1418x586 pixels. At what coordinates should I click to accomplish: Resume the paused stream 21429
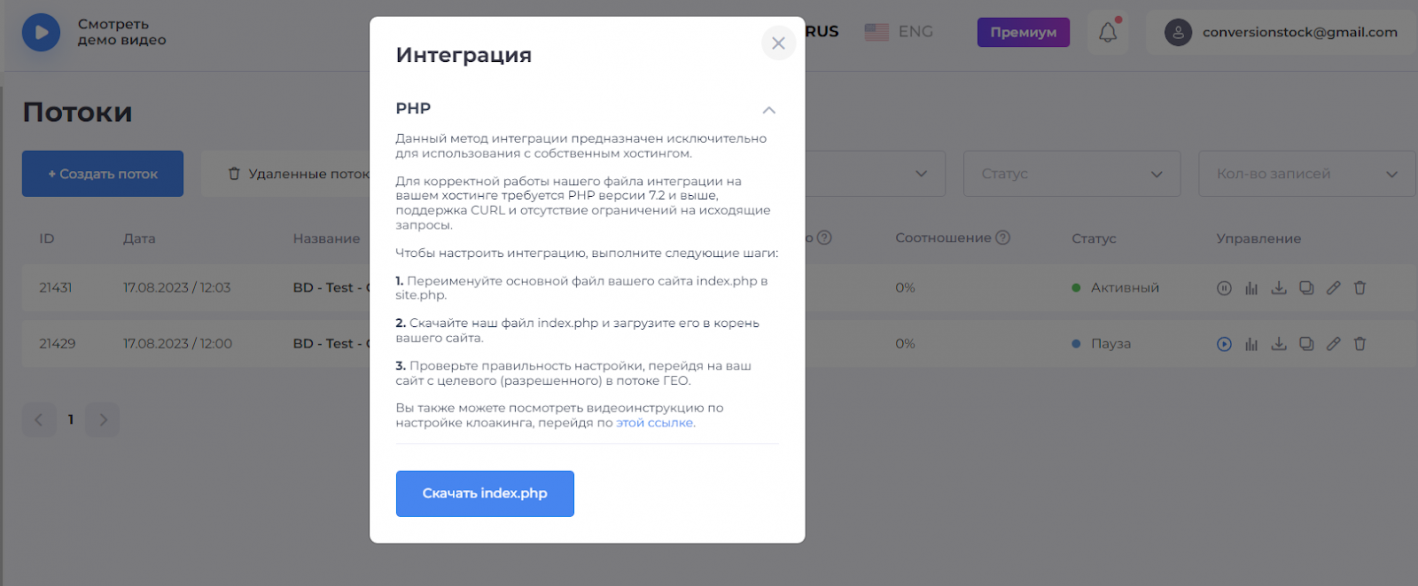(1223, 344)
